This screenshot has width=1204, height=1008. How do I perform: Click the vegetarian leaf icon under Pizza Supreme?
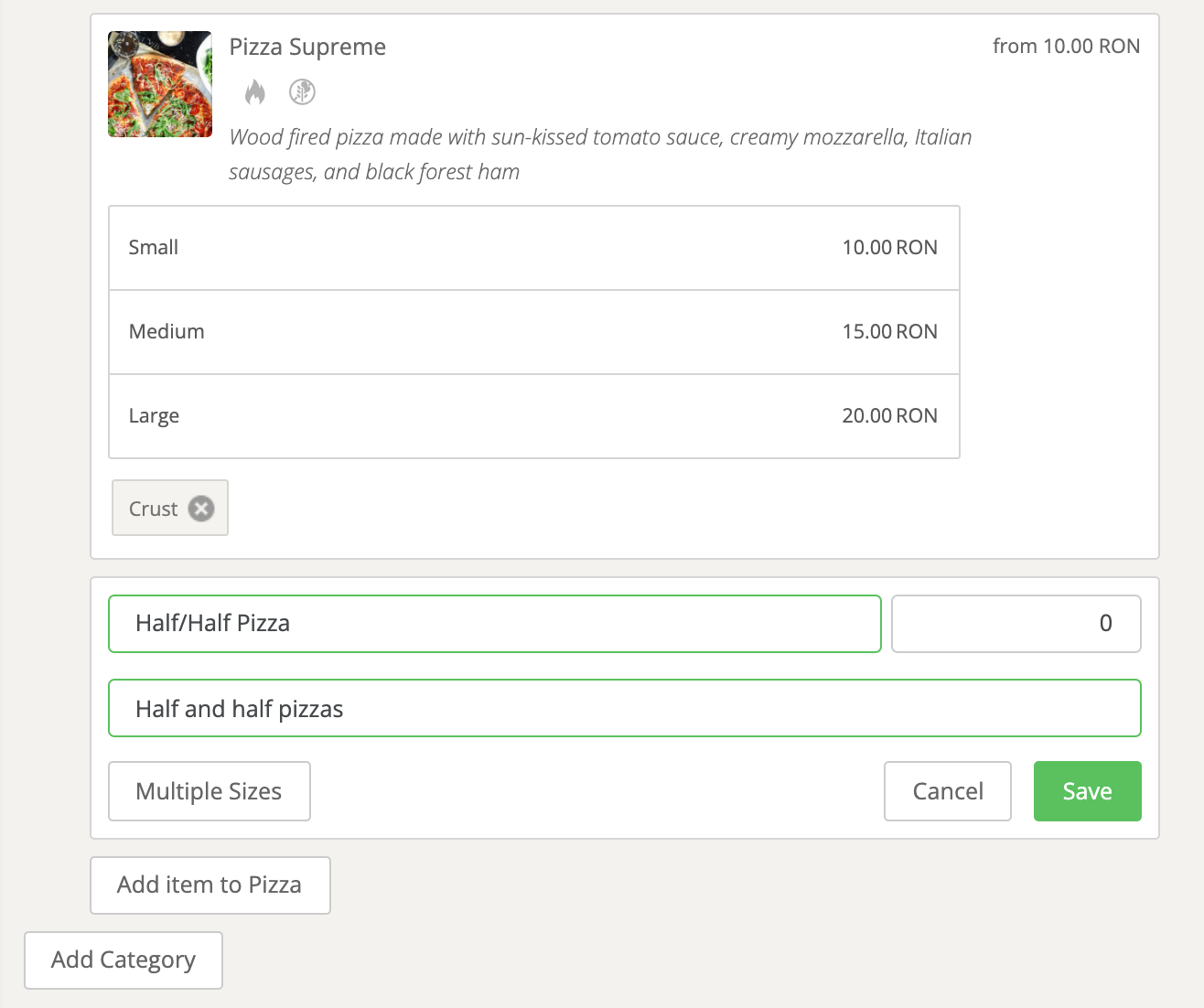click(302, 91)
